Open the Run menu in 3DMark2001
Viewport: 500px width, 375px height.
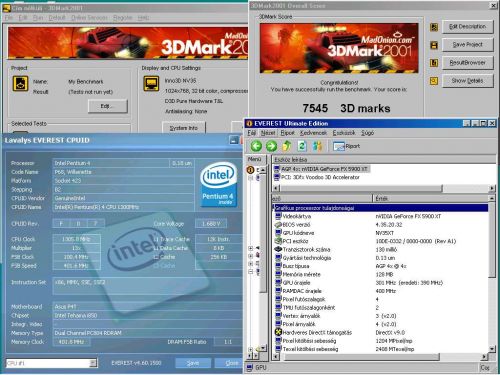38,17
